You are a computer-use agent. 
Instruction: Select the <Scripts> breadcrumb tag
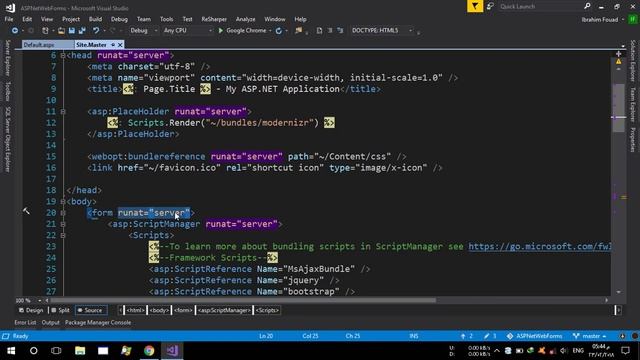pos(267,310)
